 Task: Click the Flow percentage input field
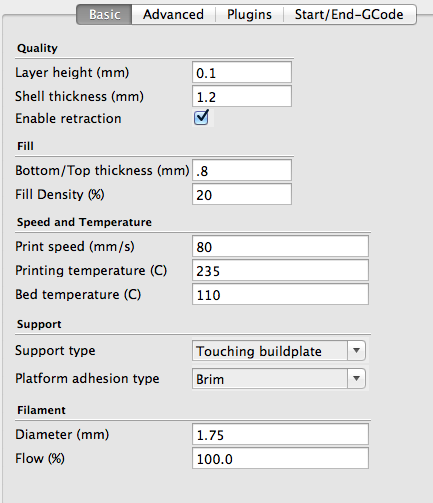[280, 458]
